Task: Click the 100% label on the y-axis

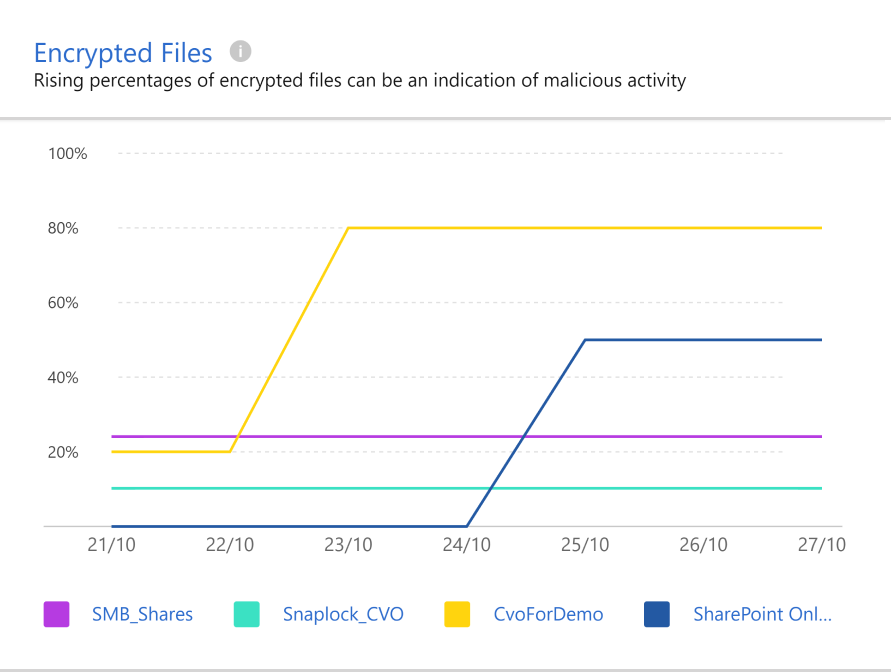Action: [67, 154]
